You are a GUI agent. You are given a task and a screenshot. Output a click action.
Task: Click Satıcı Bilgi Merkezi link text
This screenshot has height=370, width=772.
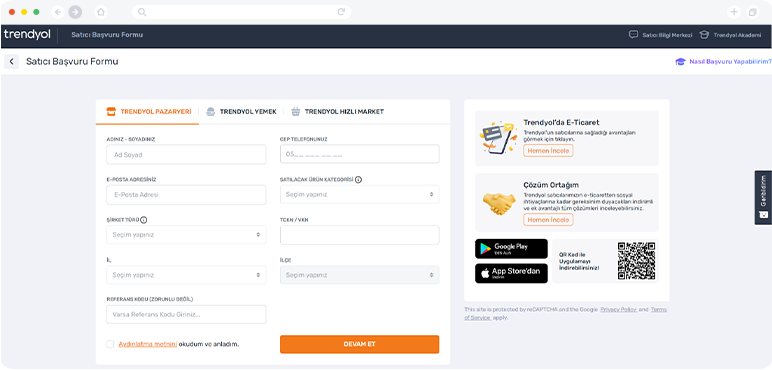coord(667,35)
